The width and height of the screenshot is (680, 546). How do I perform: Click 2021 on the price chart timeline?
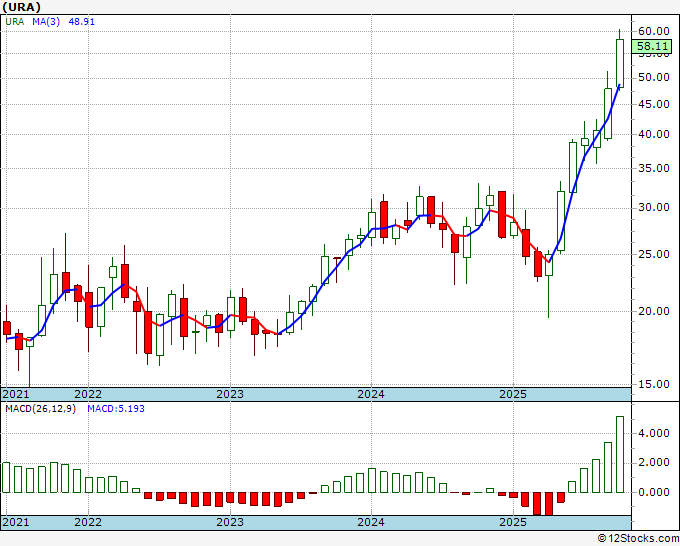[x=16, y=394]
